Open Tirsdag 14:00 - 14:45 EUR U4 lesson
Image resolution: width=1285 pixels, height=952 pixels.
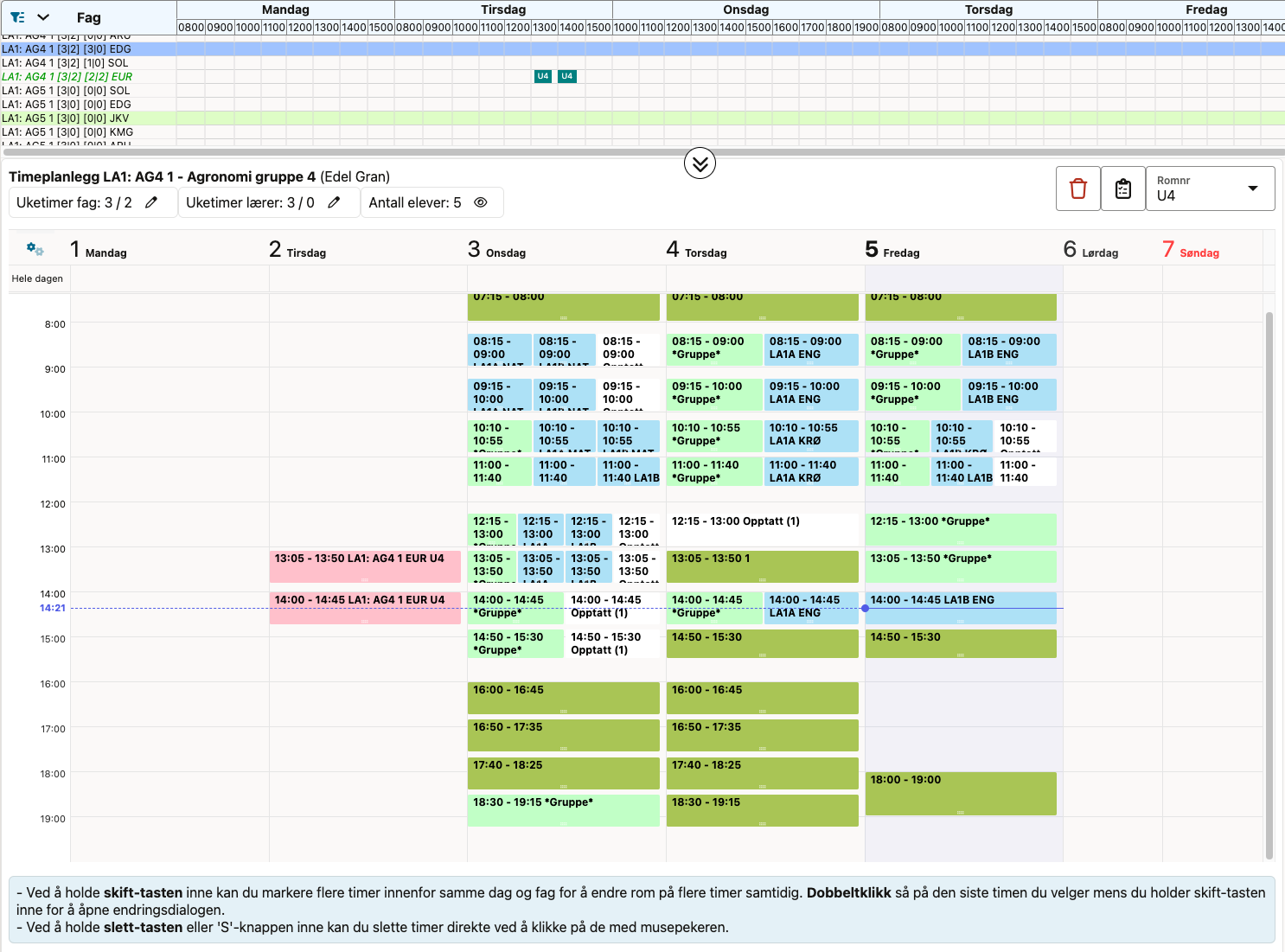[x=365, y=608]
